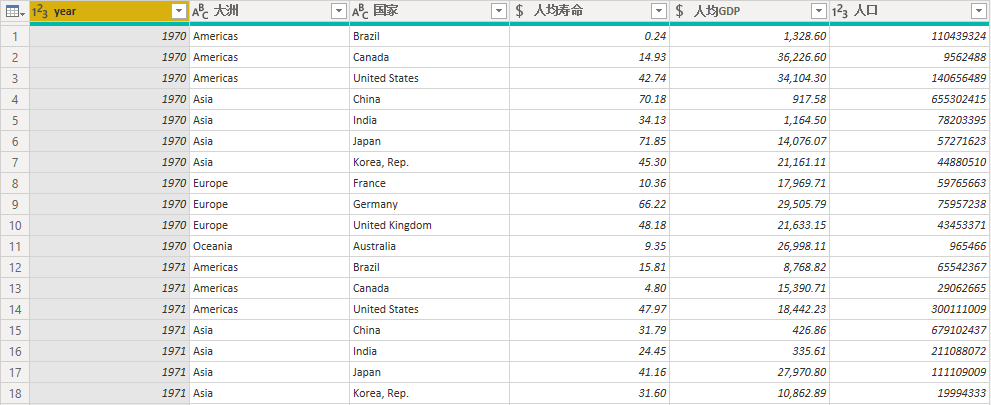Screen dimensions: 991x405
Task: Click the United Kingdom cell
Action: [x=392, y=225]
